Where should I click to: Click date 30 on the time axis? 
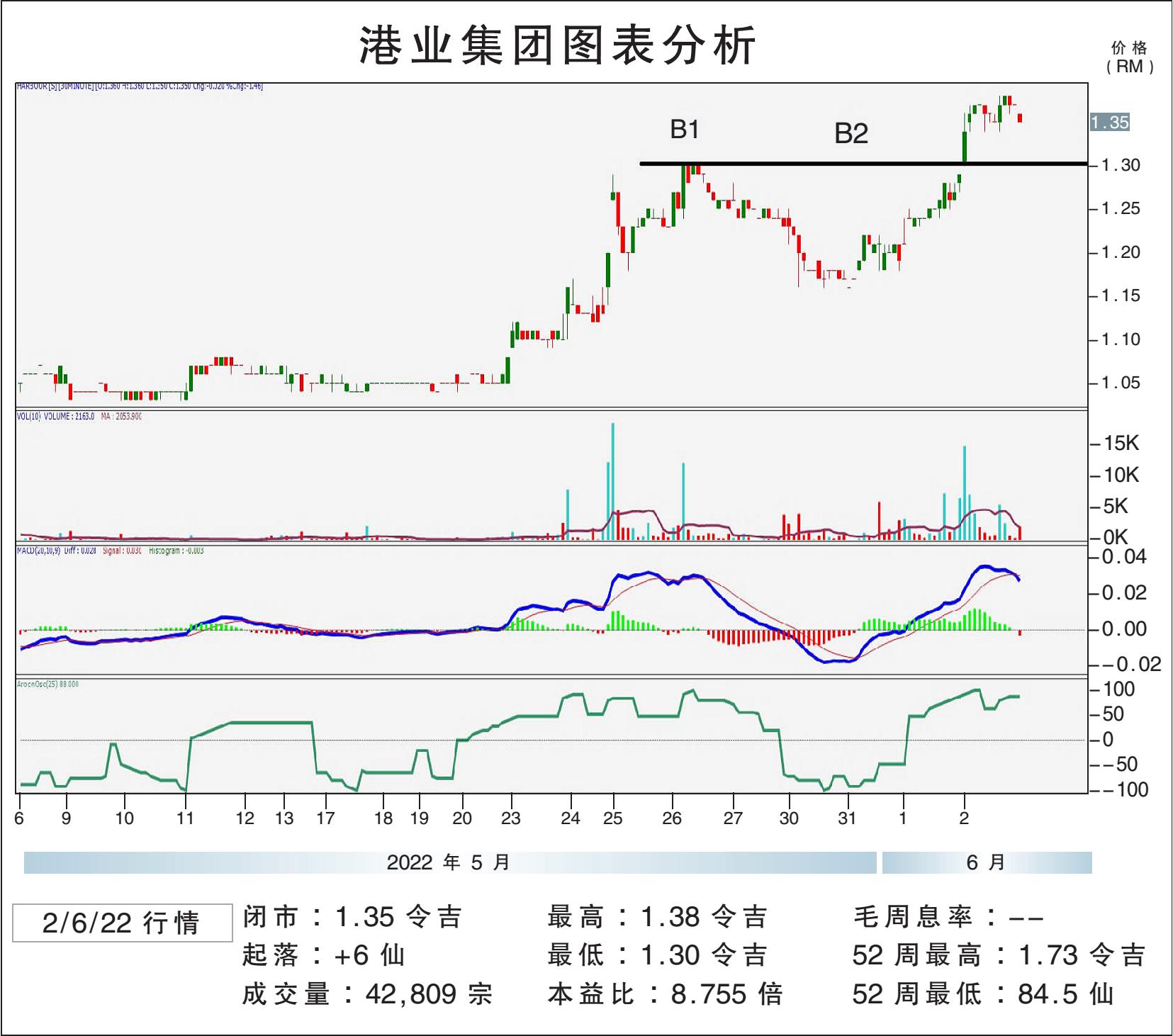tap(788, 818)
